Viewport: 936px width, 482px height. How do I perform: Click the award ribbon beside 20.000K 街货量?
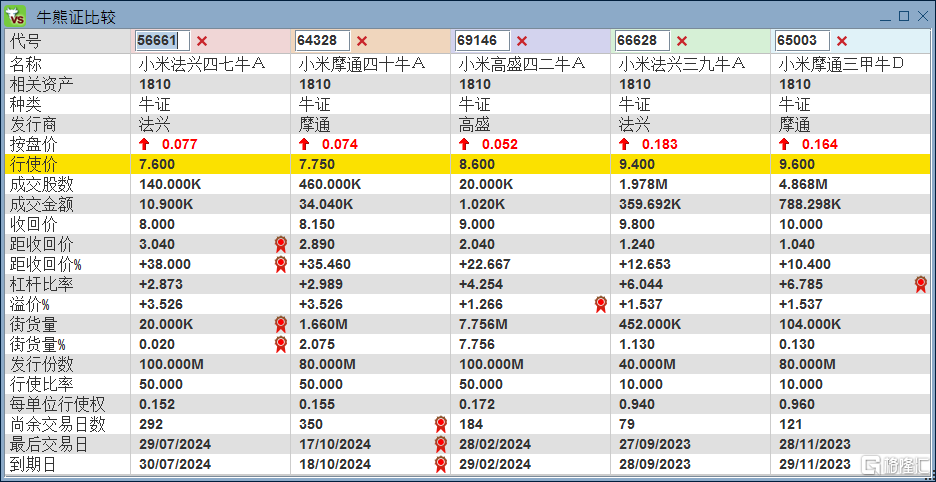(x=281, y=324)
